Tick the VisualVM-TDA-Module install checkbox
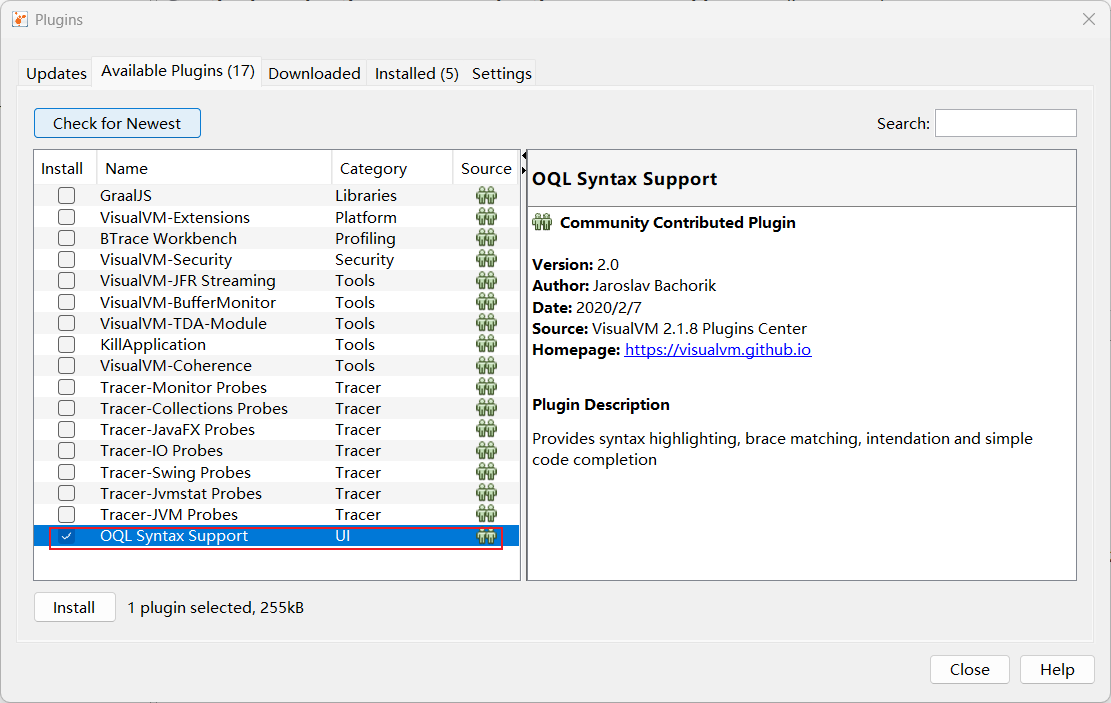This screenshot has height=703, width=1111. click(66, 323)
